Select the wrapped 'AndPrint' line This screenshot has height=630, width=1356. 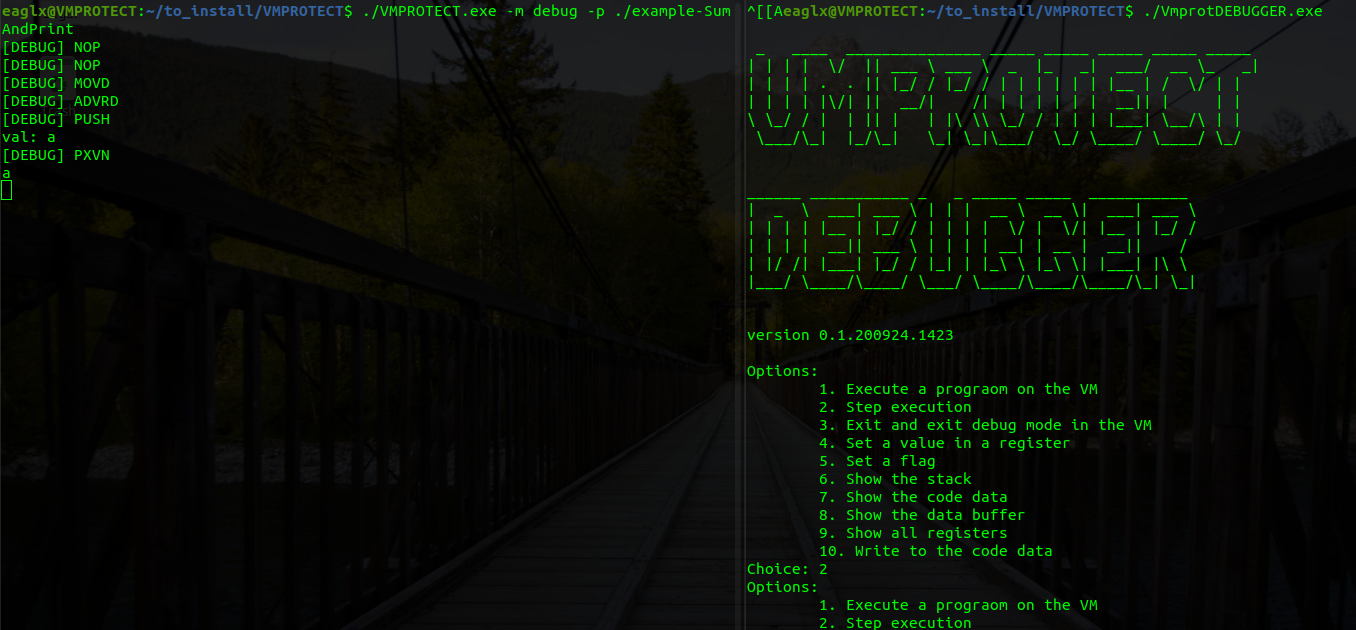click(38, 29)
